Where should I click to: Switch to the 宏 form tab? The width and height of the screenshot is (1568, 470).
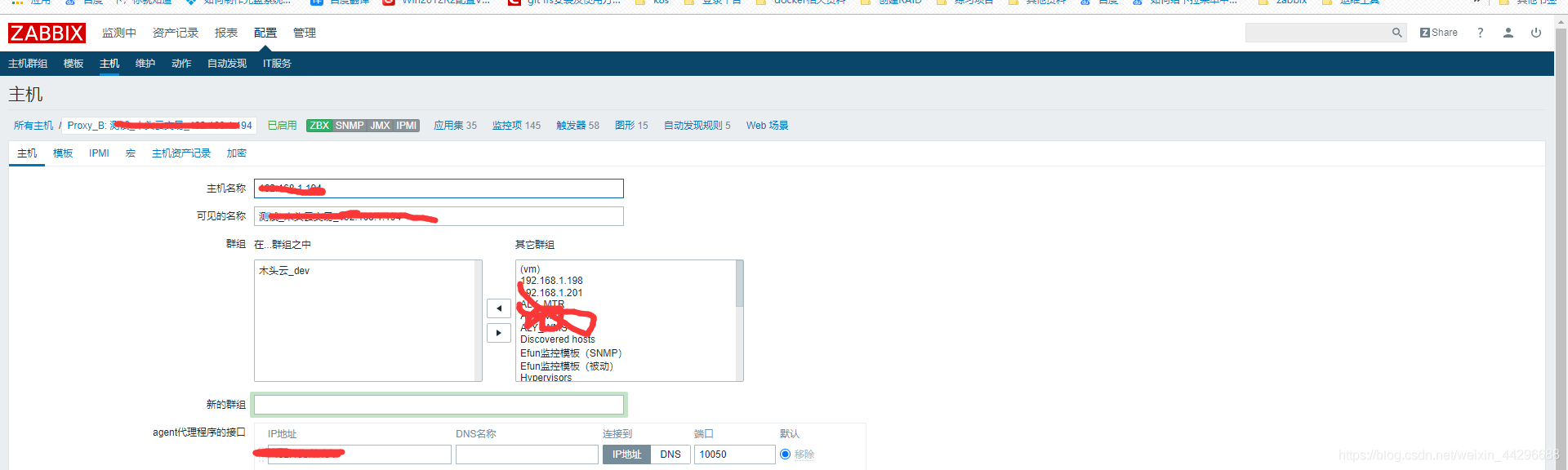(131, 153)
